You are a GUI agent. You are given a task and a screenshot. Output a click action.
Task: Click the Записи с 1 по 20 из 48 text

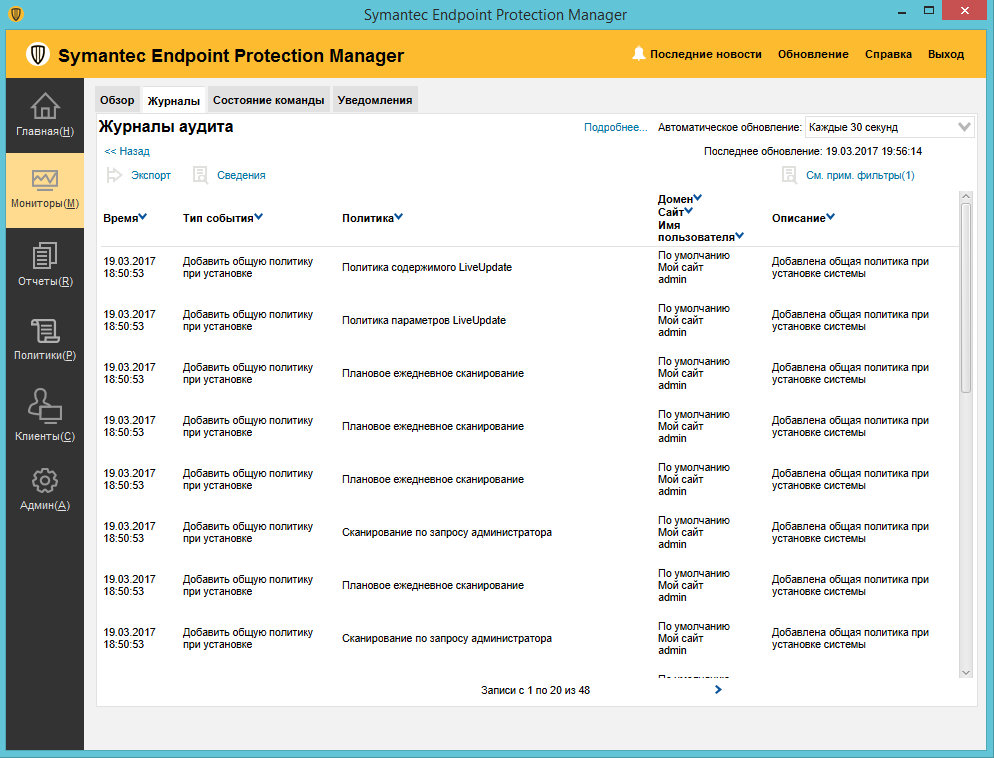(535, 690)
